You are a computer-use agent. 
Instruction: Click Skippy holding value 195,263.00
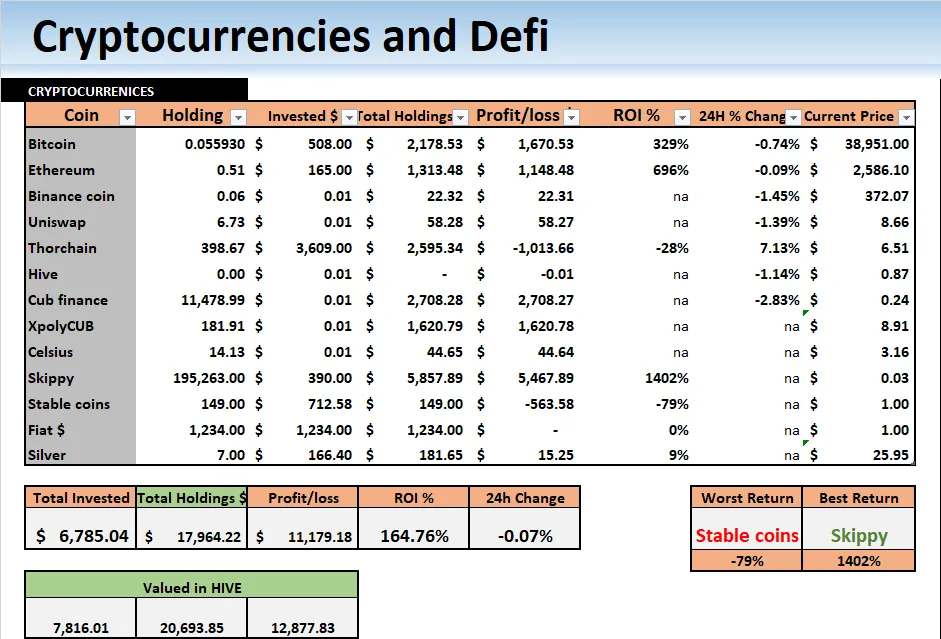coord(209,378)
